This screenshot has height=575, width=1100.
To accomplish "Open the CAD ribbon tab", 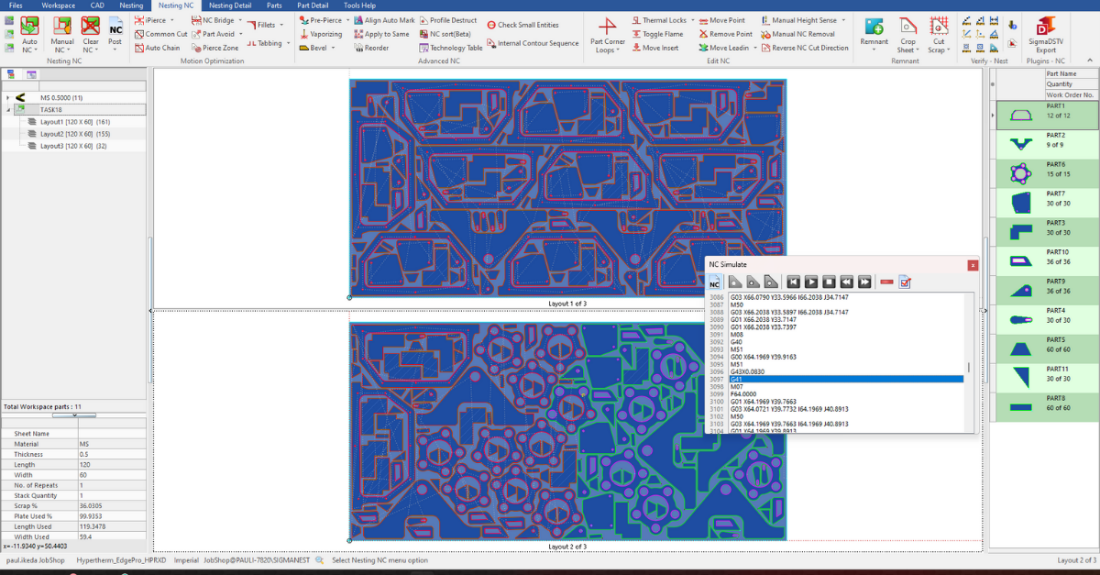I will pos(97,6).
